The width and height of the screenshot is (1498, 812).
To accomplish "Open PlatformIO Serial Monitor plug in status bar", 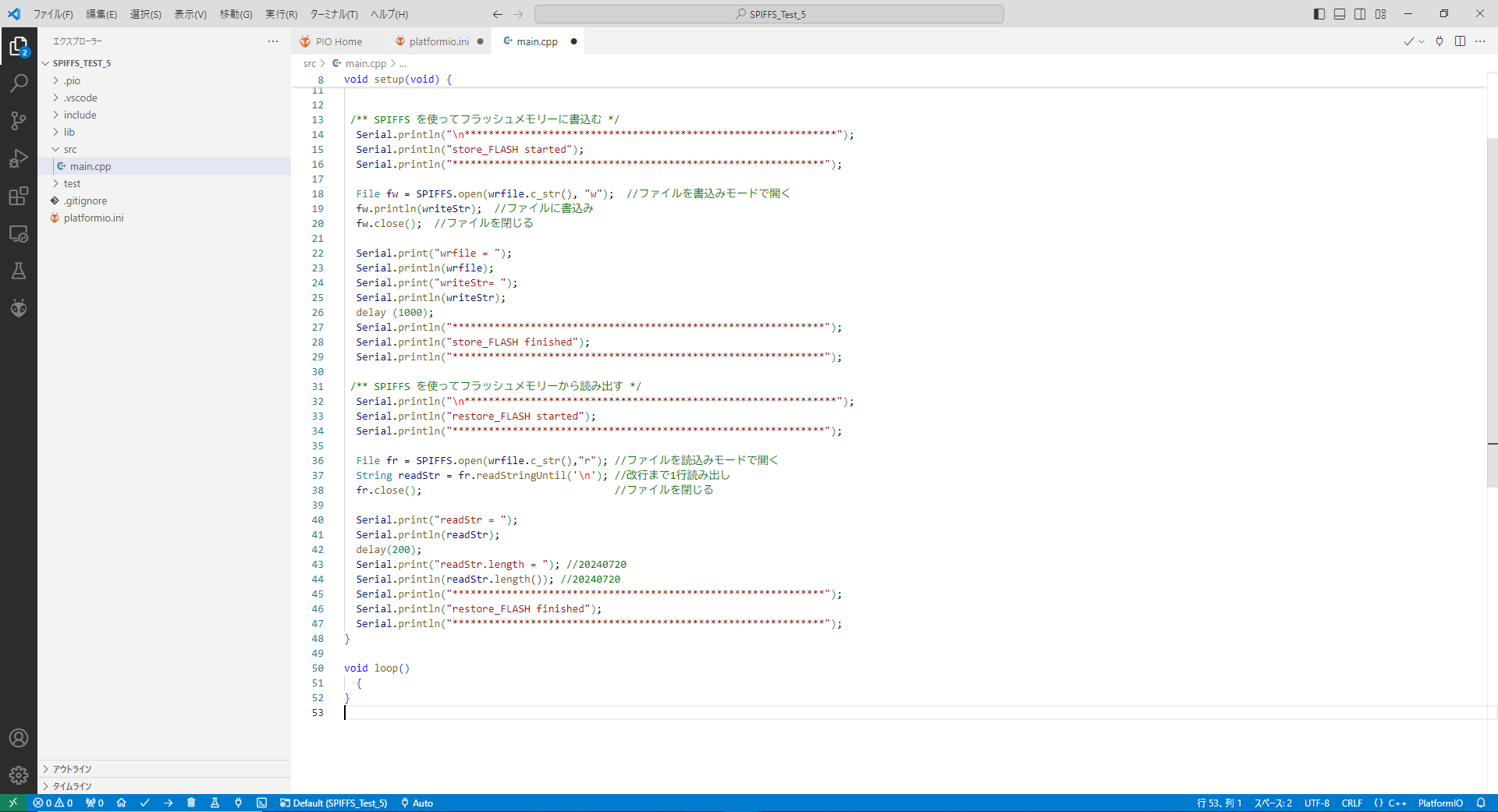I will 238,803.
